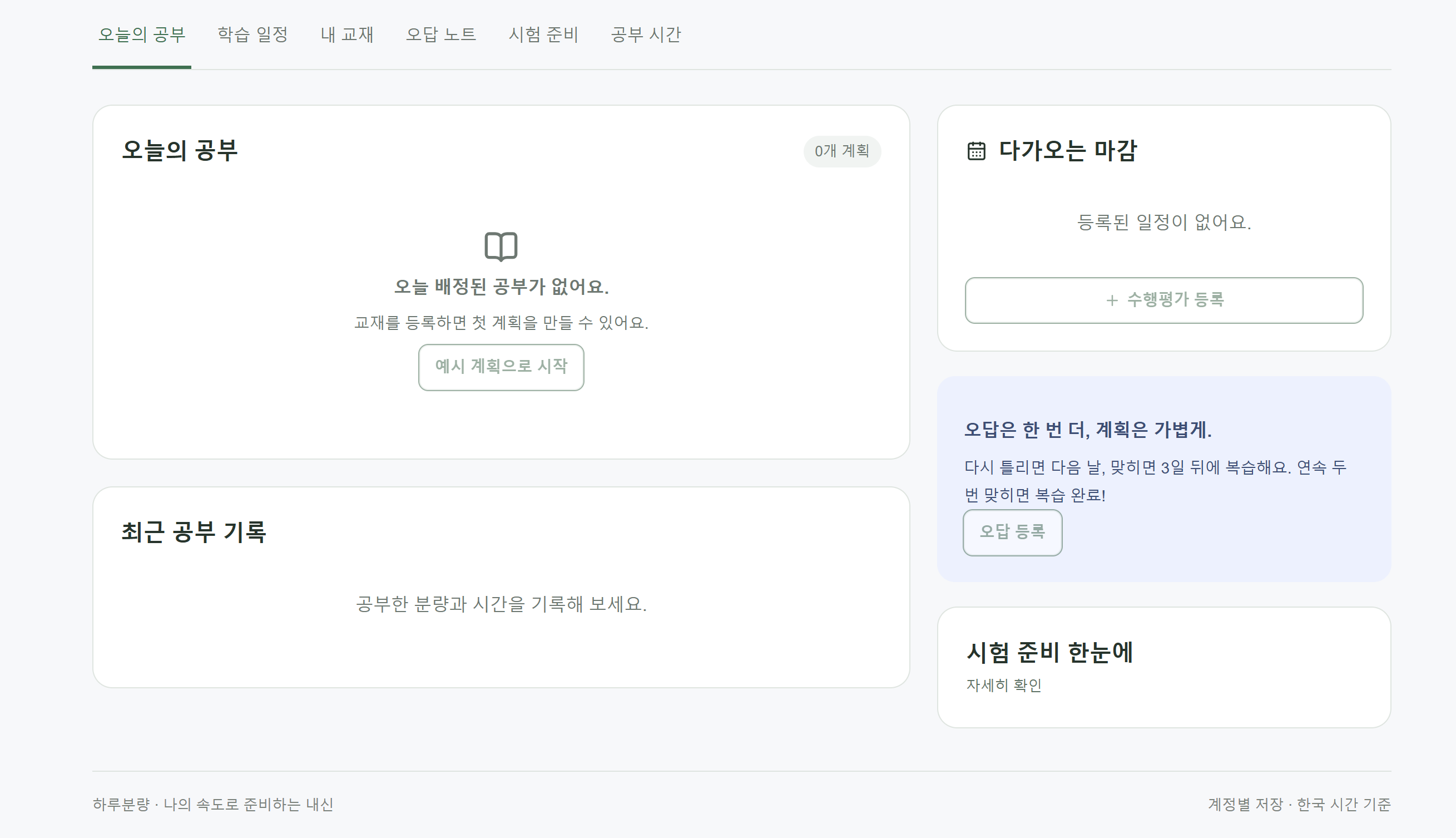The image size is (1456, 838).
Task: Click the 오답은 한 번 더, 계획은 가볍게. heading
Action: pos(1088,430)
